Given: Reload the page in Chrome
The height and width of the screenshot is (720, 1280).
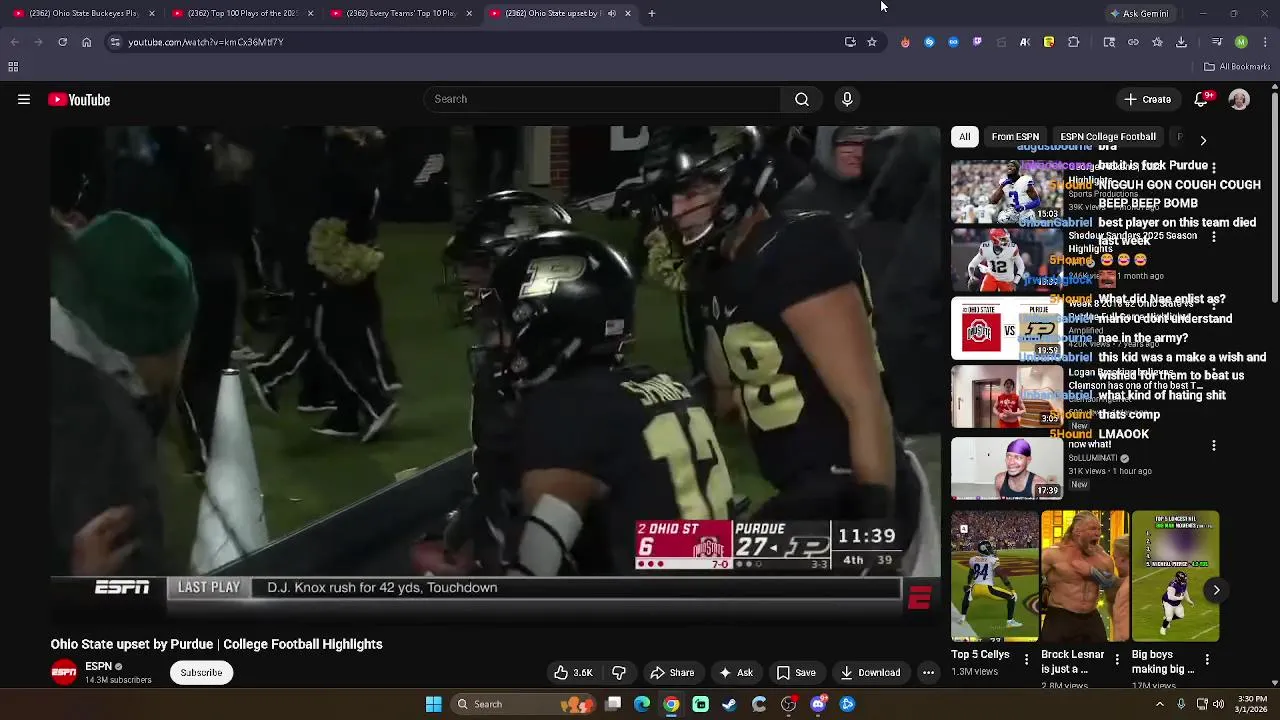Looking at the screenshot, I should point(62,42).
